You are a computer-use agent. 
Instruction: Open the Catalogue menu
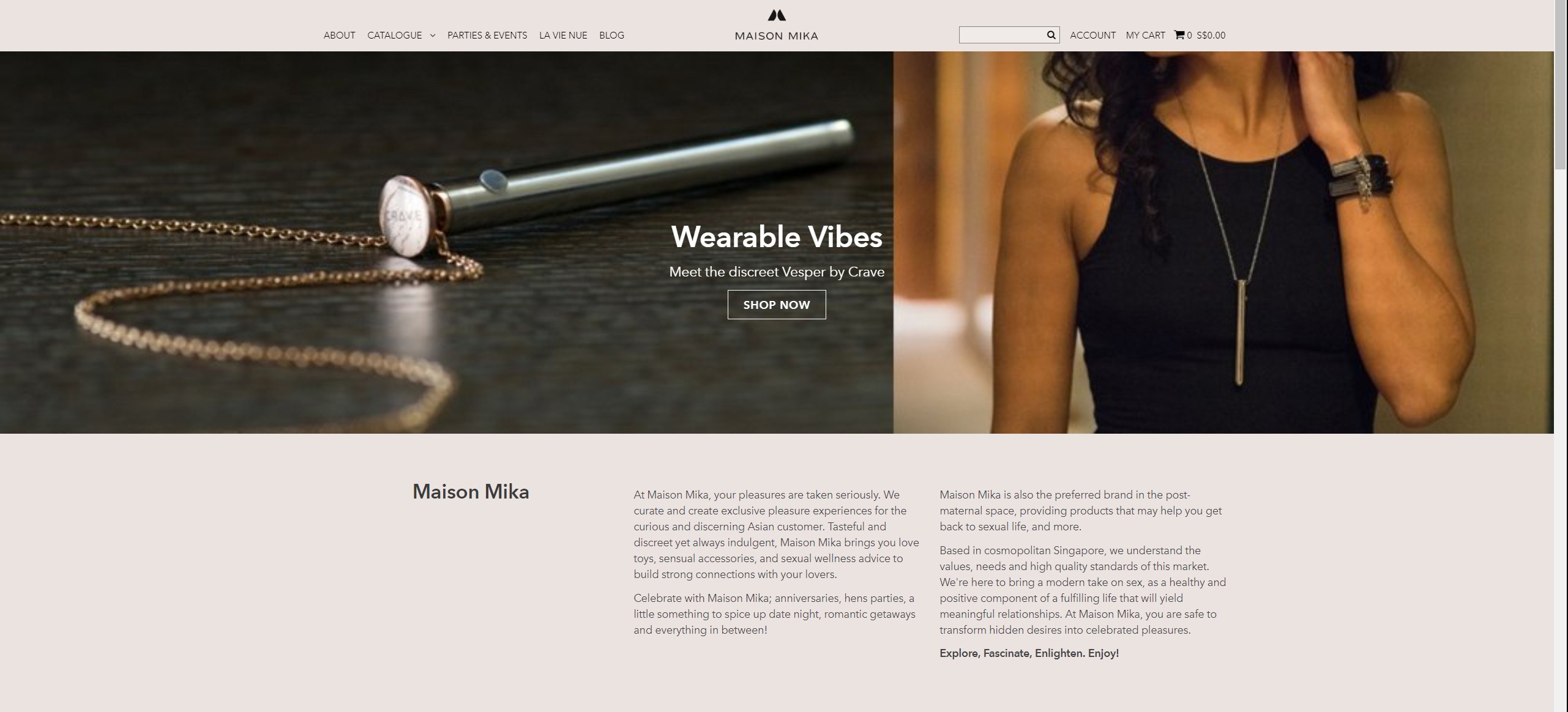click(395, 35)
